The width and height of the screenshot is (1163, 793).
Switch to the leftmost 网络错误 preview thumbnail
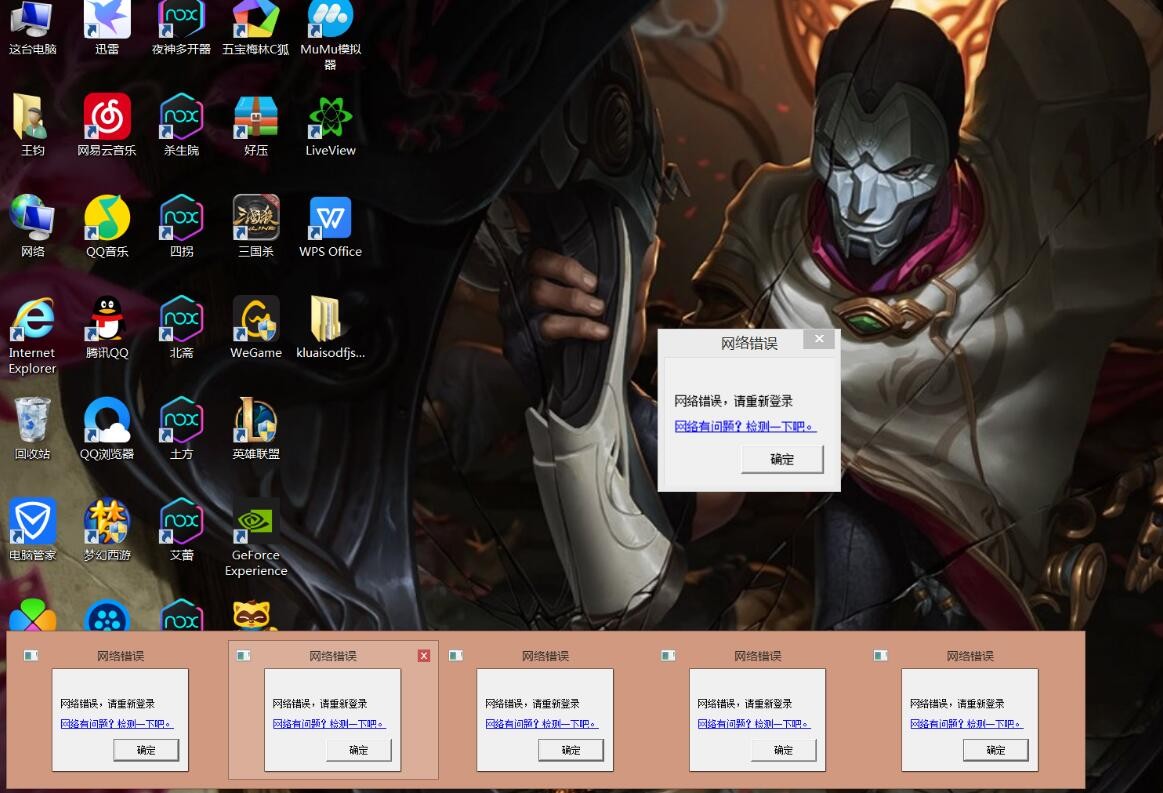pos(120,720)
